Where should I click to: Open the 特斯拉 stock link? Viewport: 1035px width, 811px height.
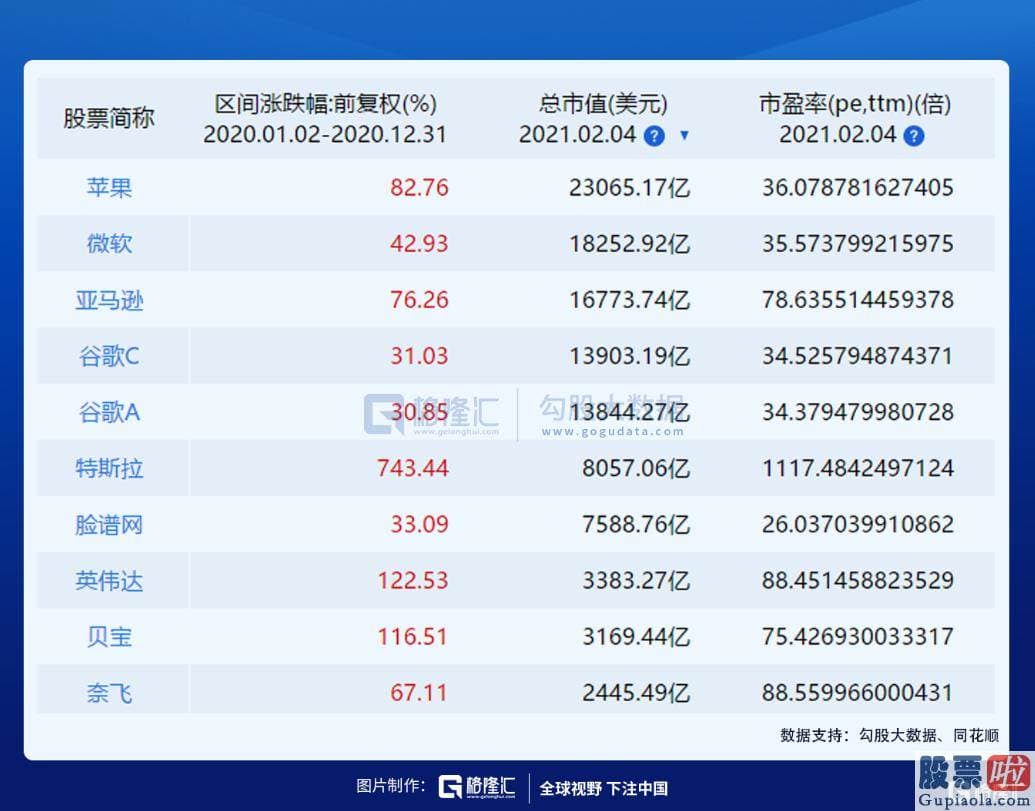[x=109, y=469]
